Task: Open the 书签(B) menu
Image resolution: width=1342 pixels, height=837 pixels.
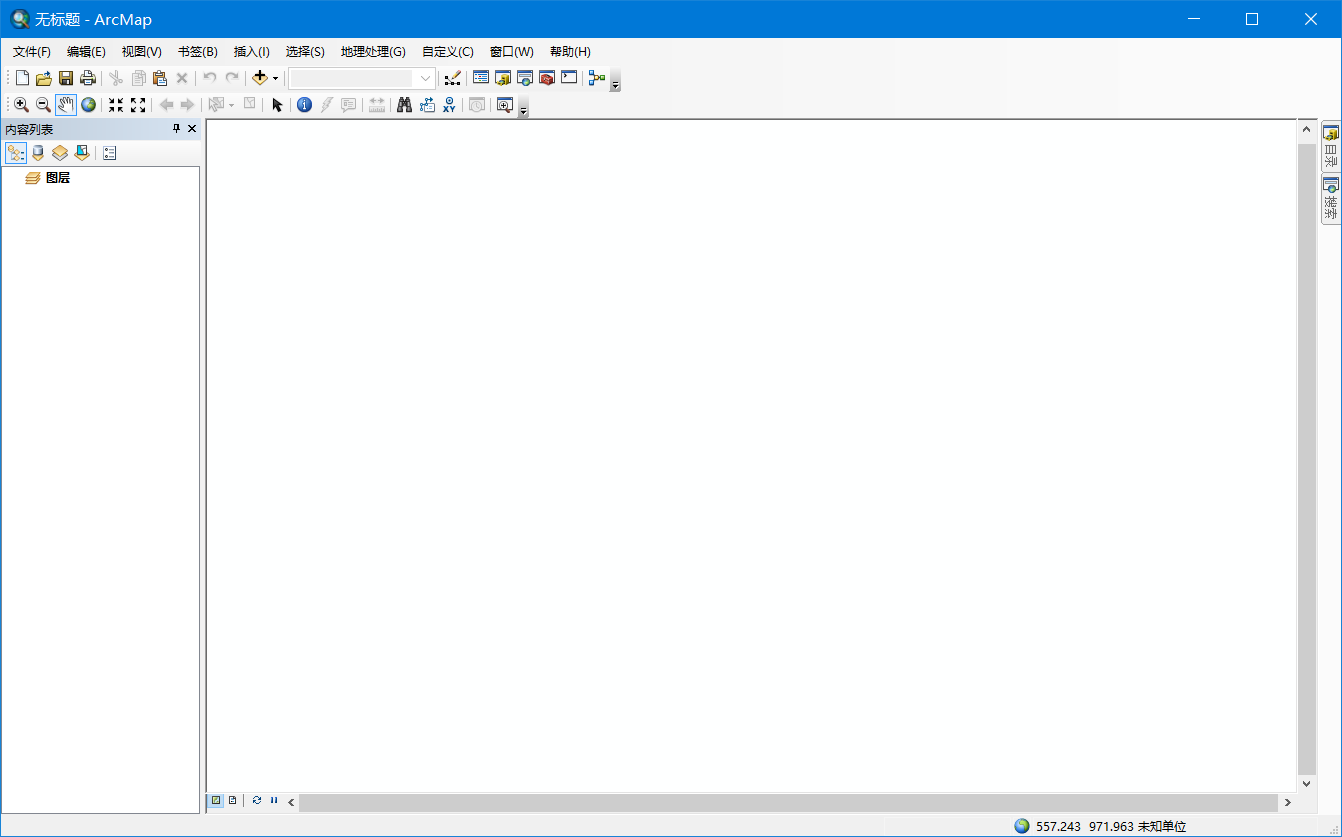Action: point(196,51)
